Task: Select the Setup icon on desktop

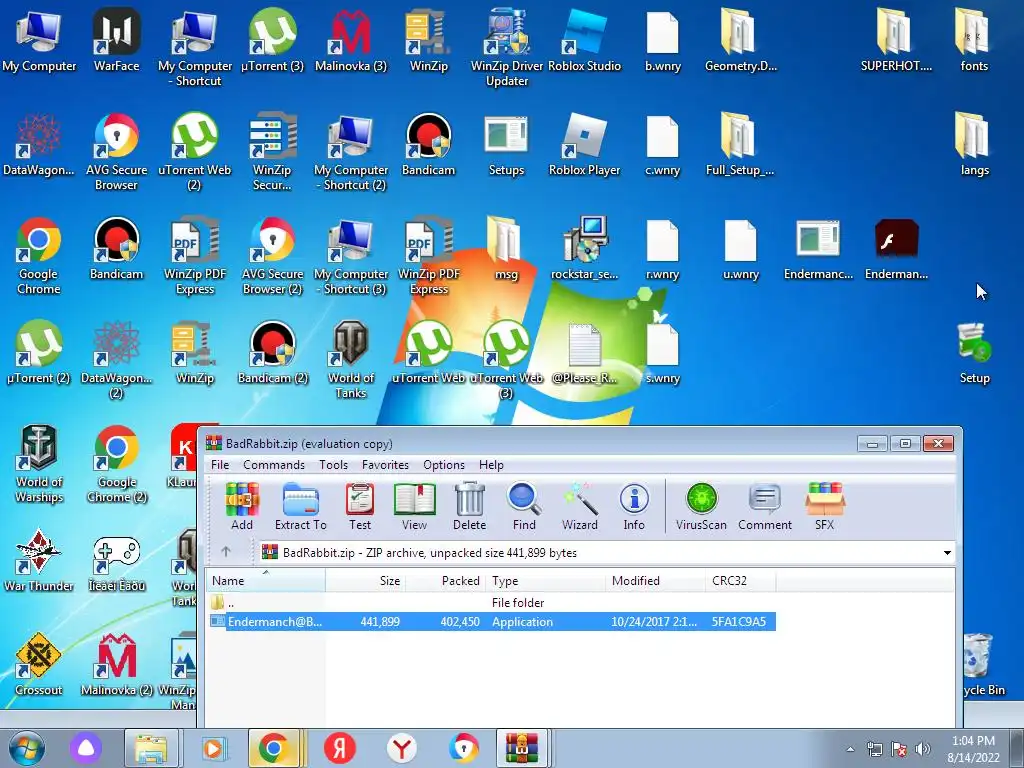Action: point(974,353)
